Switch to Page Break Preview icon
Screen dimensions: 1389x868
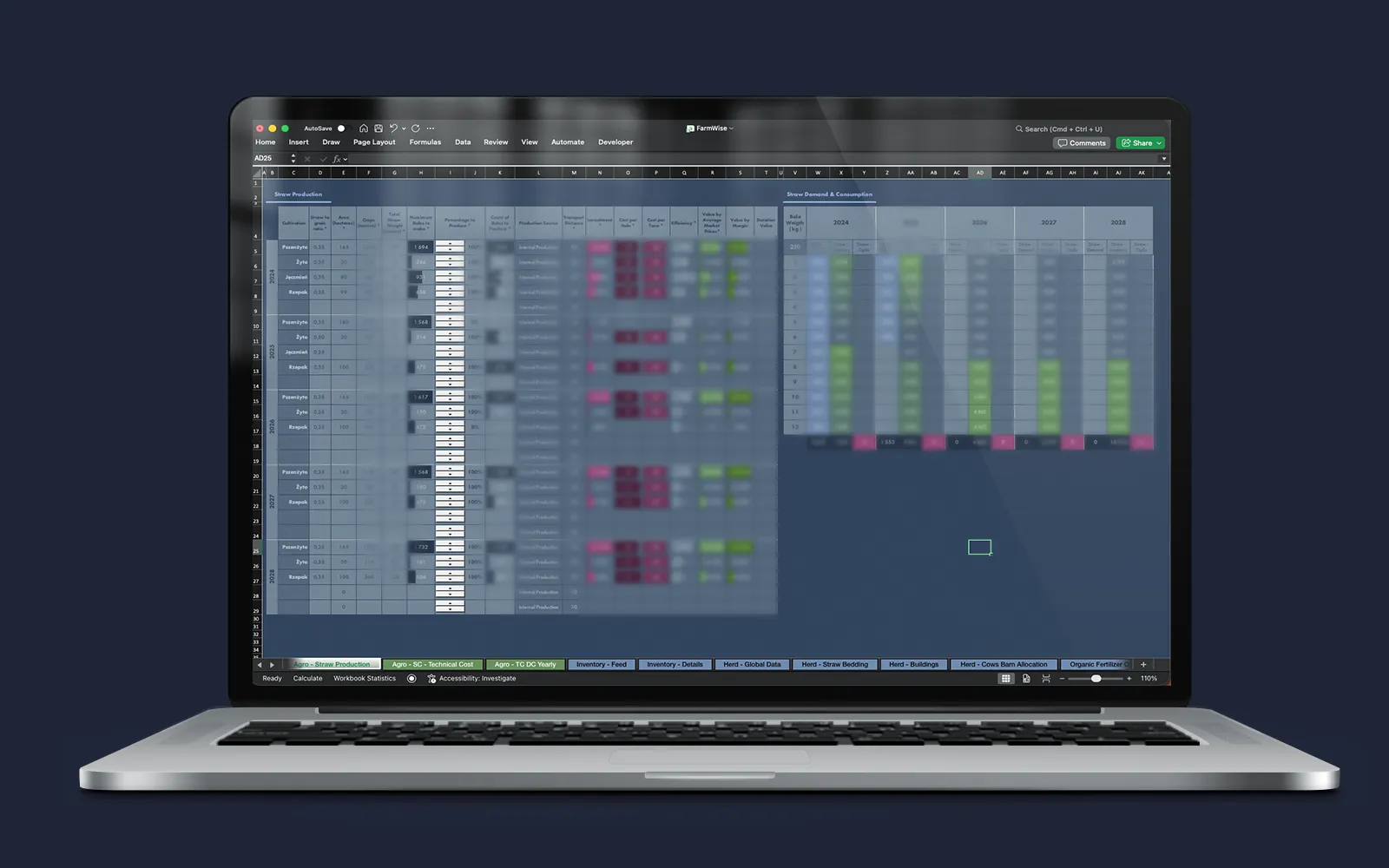[1046, 679]
